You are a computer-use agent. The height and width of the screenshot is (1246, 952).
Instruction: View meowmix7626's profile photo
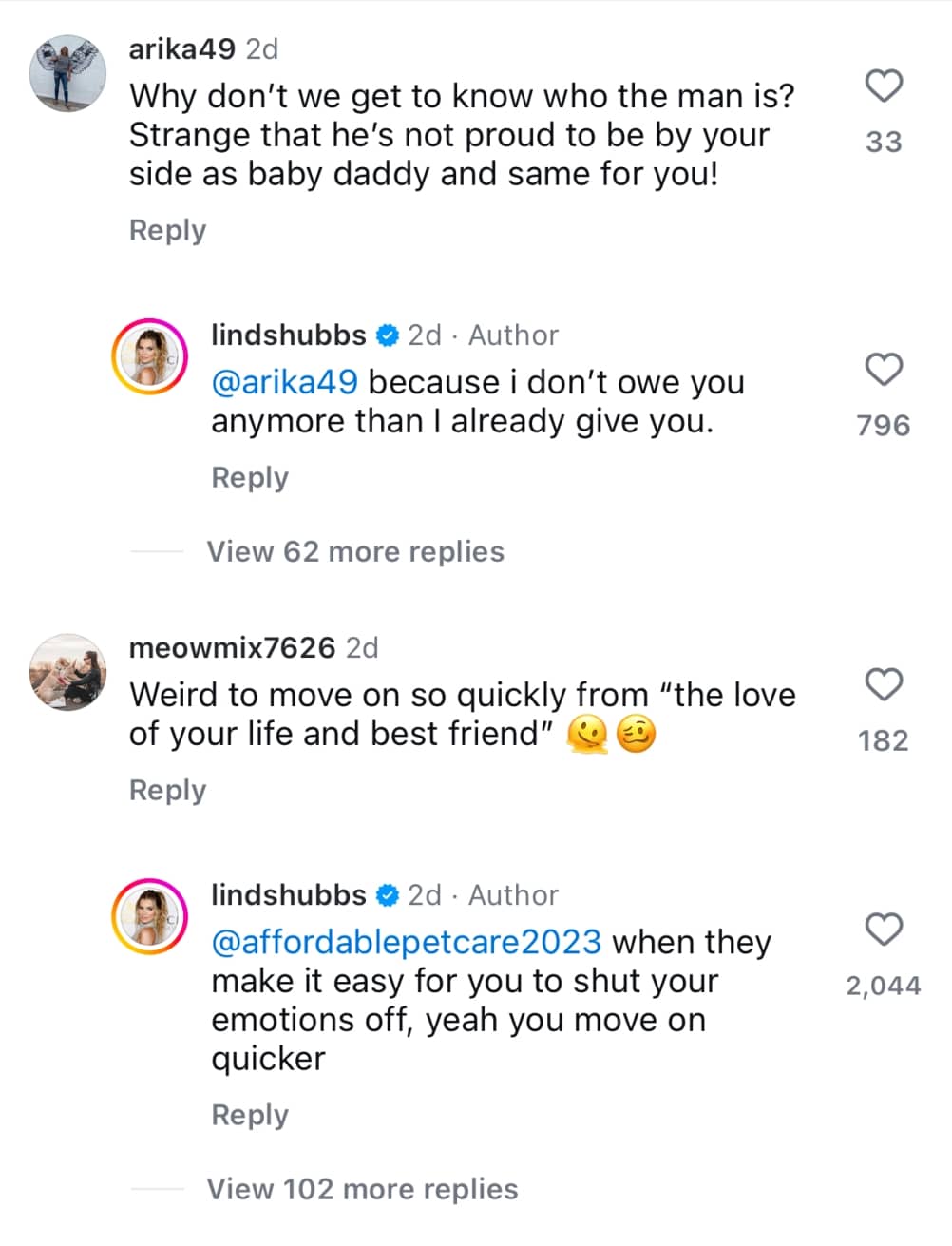pos(67,670)
